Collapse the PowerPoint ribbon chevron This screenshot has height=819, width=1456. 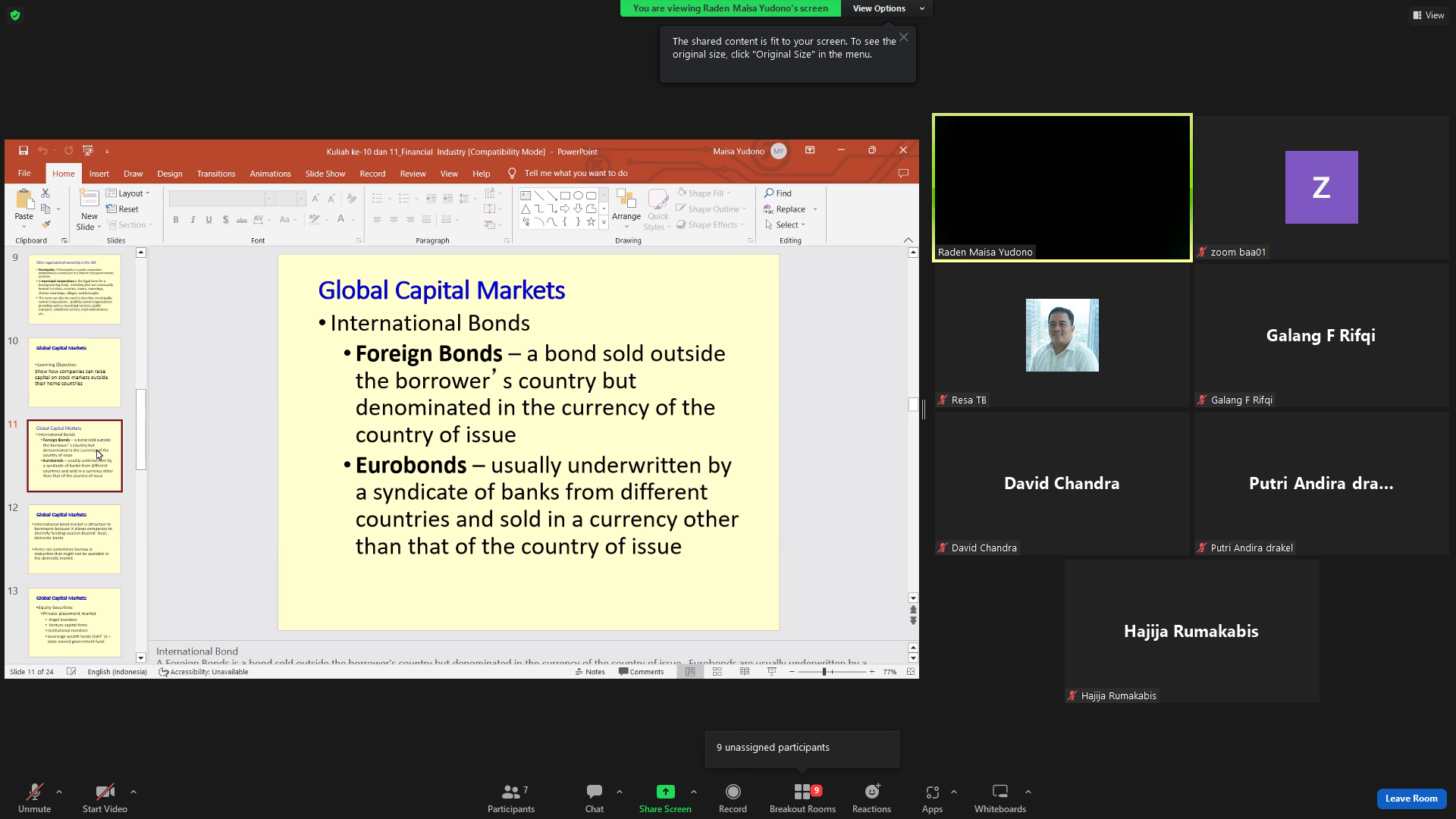[x=908, y=240]
